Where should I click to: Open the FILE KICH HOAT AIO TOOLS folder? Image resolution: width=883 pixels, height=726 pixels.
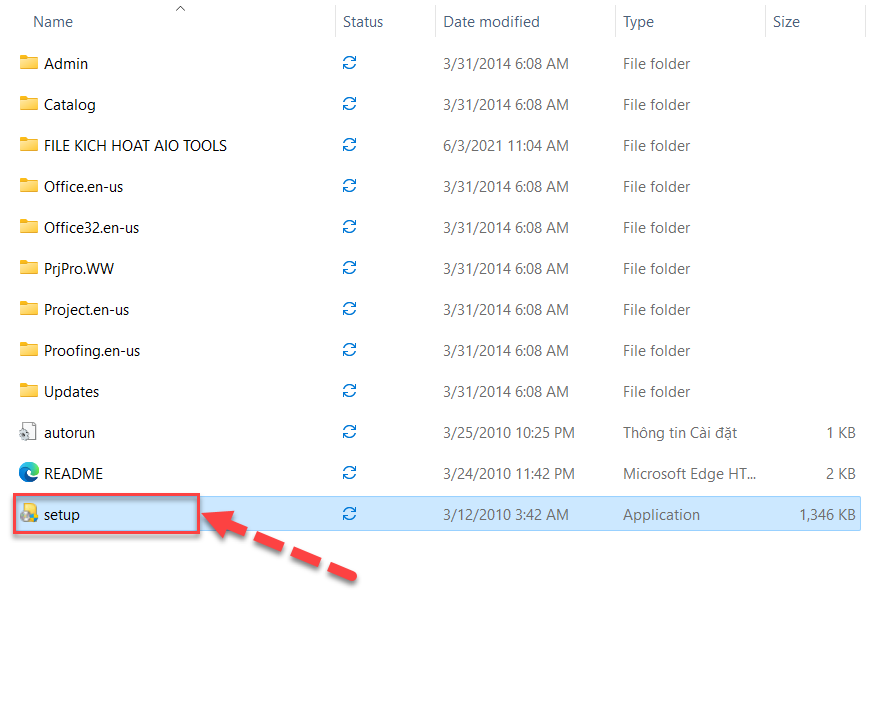pos(135,145)
